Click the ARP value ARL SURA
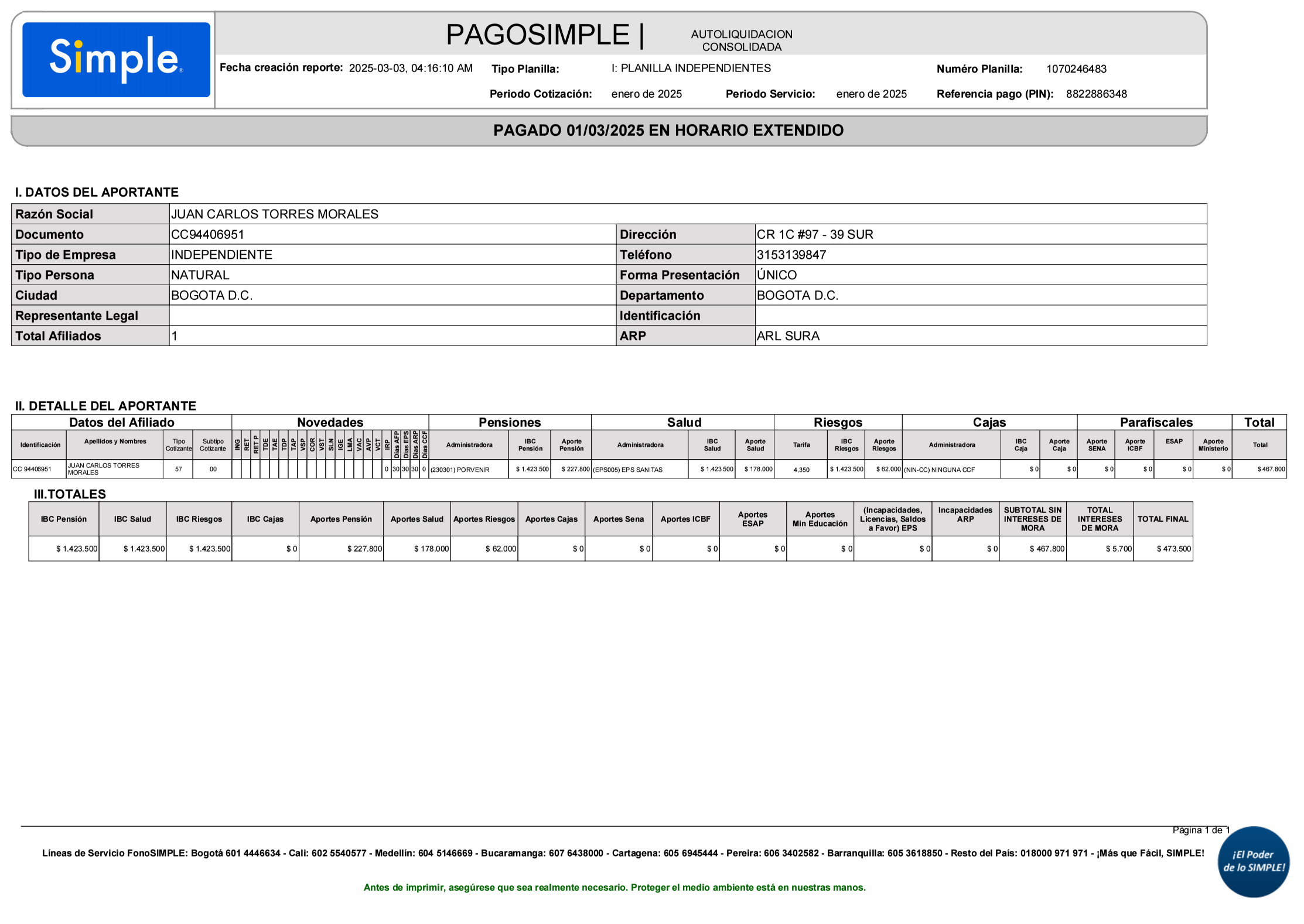Viewport: 1304px width, 924px height. (788, 336)
